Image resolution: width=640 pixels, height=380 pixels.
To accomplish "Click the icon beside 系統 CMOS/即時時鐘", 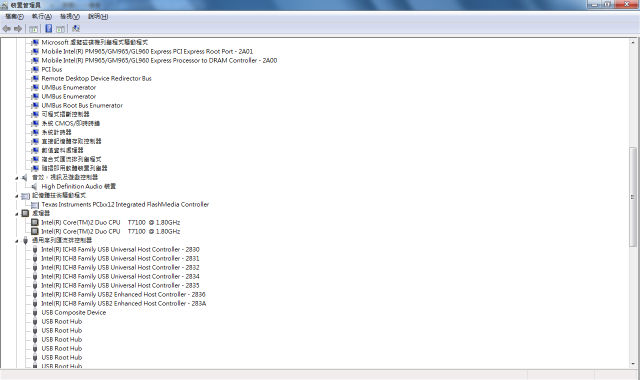I will 35,123.
